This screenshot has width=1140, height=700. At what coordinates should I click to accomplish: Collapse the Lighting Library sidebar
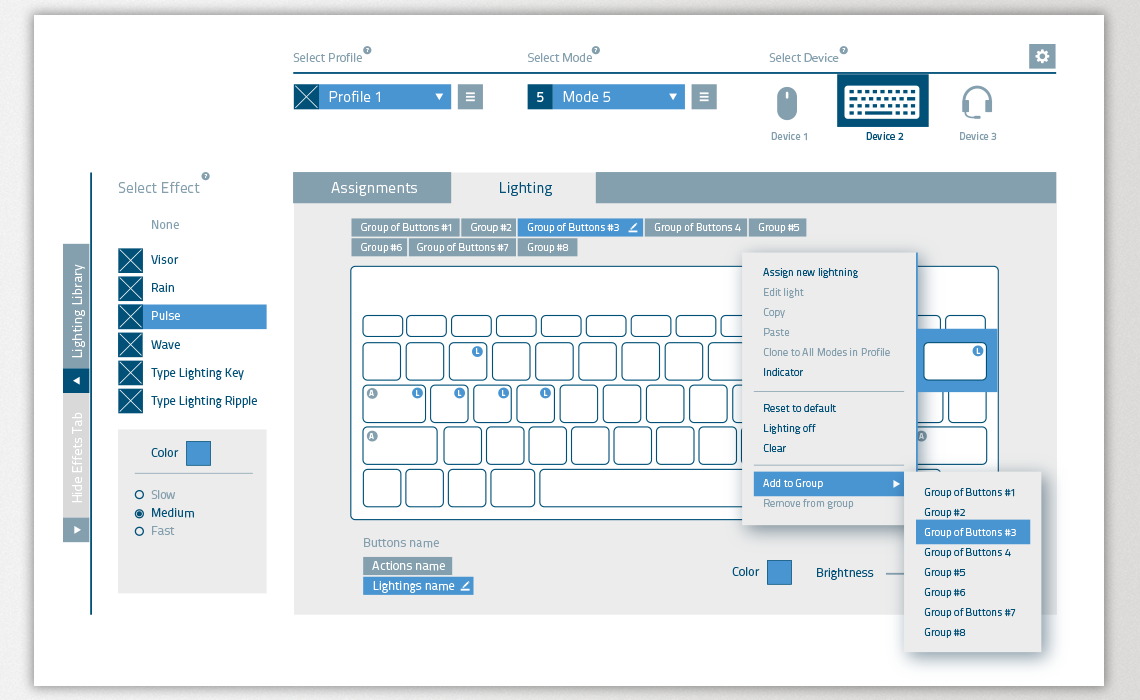76,380
